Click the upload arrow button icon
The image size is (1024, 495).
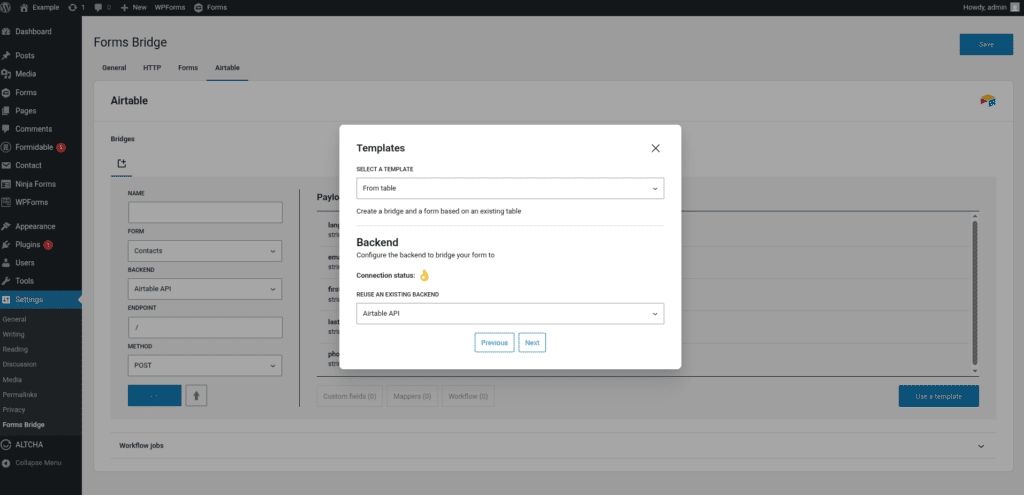[197, 395]
